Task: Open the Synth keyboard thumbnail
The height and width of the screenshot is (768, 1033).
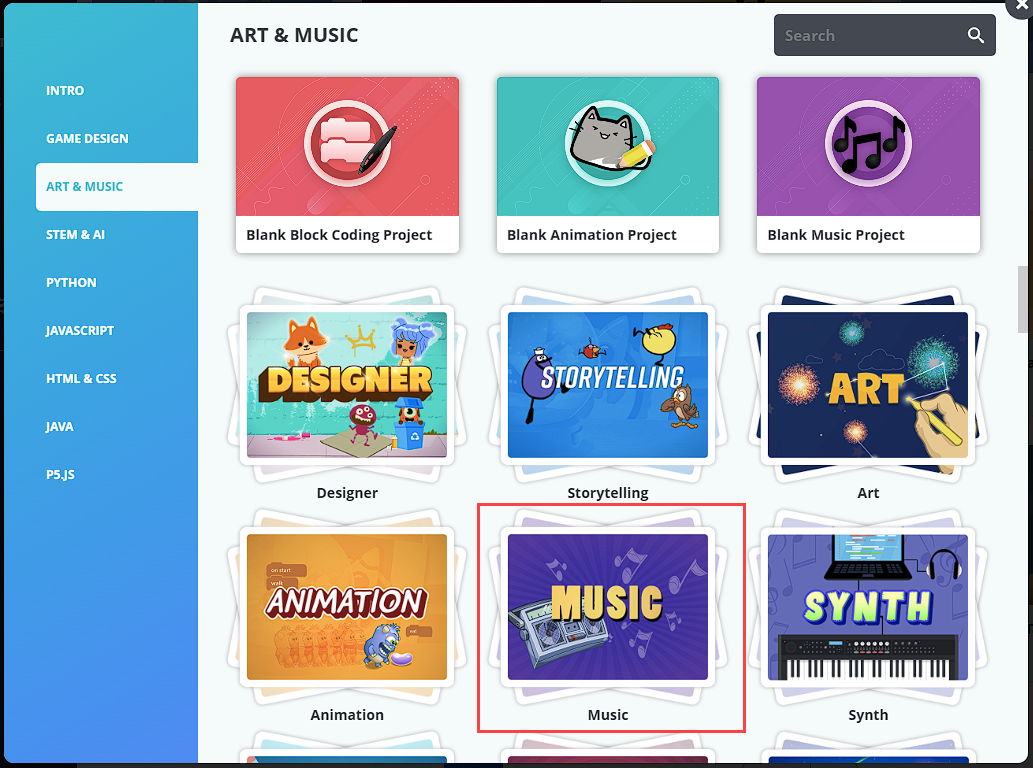Action: pyautogui.click(x=868, y=607)
